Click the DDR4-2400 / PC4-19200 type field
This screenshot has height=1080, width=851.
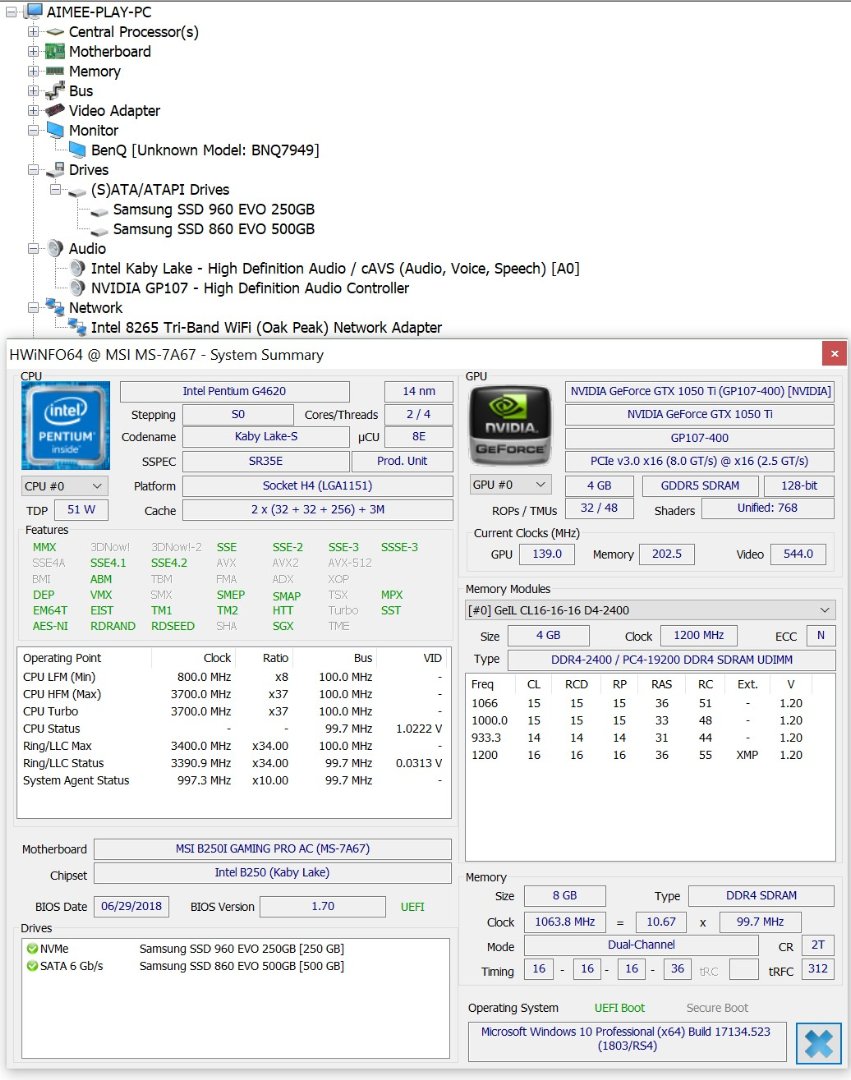(672, 660)
